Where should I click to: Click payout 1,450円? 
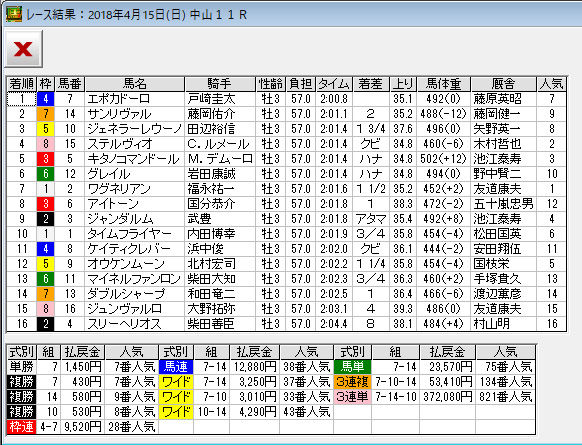click(x=83, y=367)
